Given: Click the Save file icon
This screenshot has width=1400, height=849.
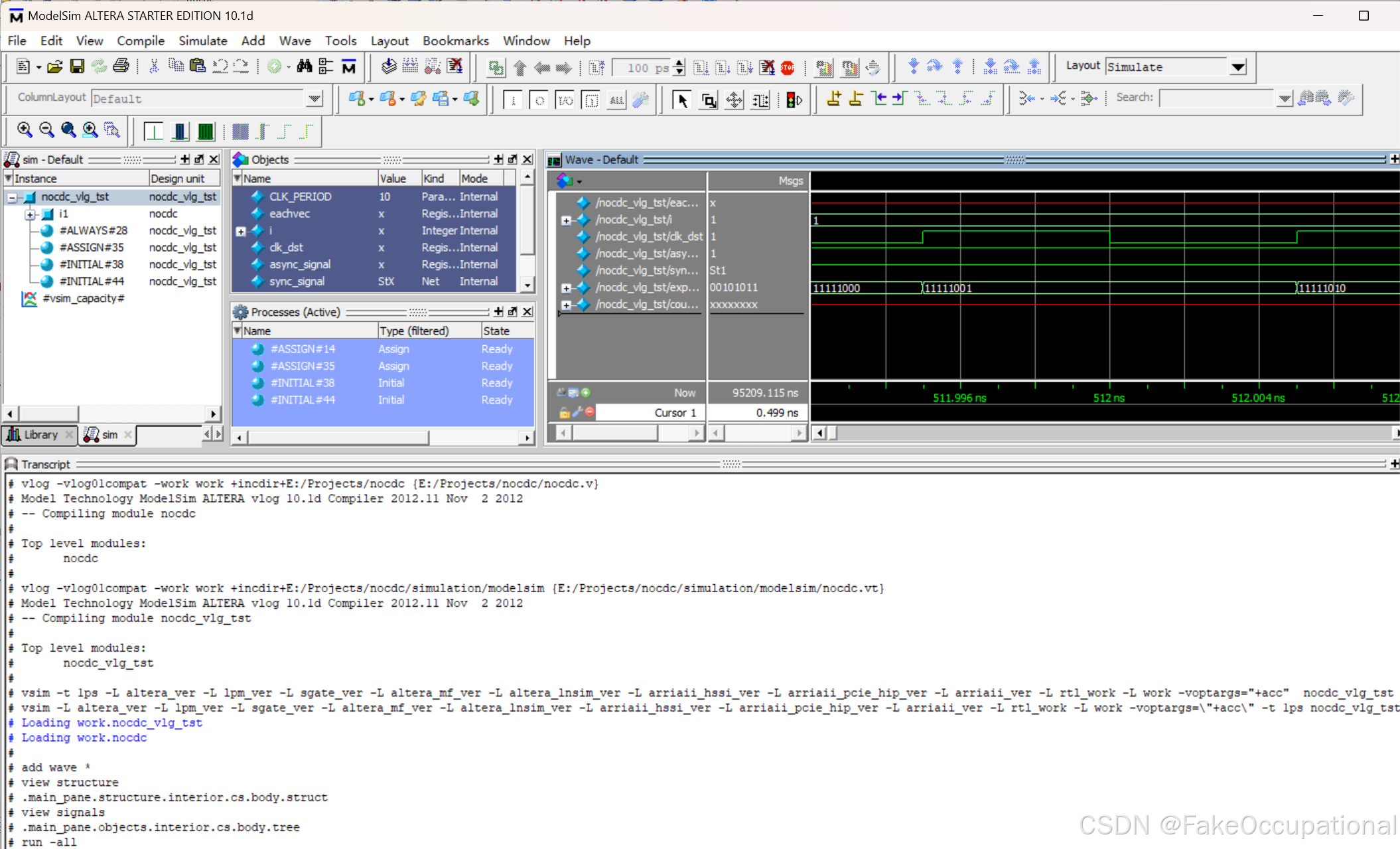Looking at the screenshot, I should (x=77, y=66).
